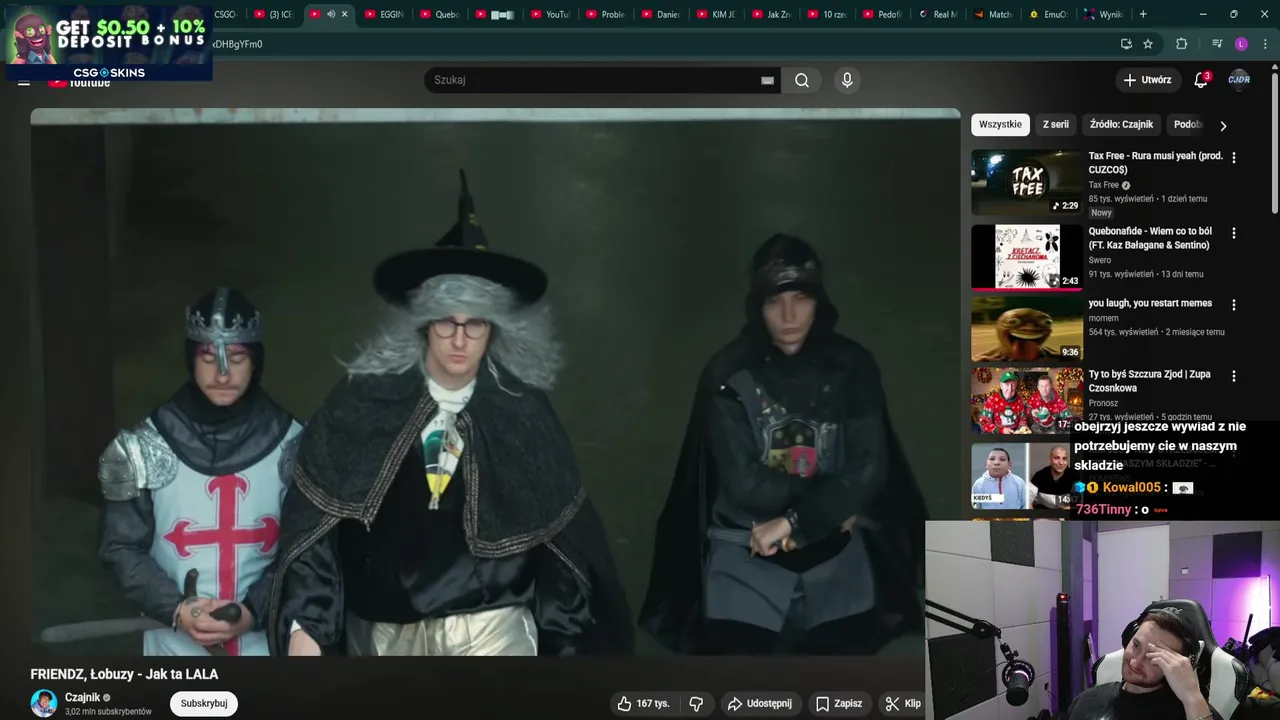
Task: Click the 3,02 mln subskrybentów text
Action: (108, 712)
